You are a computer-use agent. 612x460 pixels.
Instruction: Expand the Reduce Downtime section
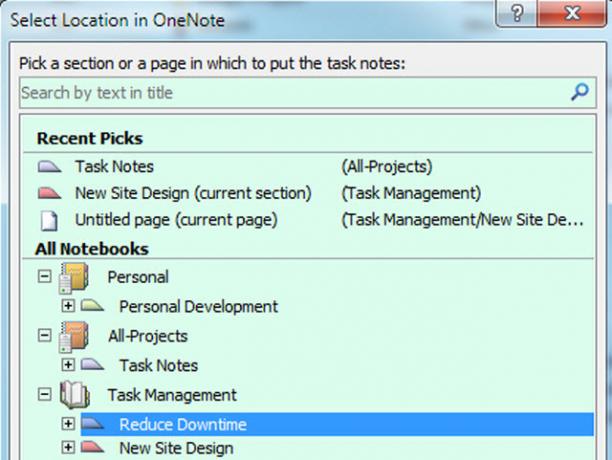tap(68, 424)
